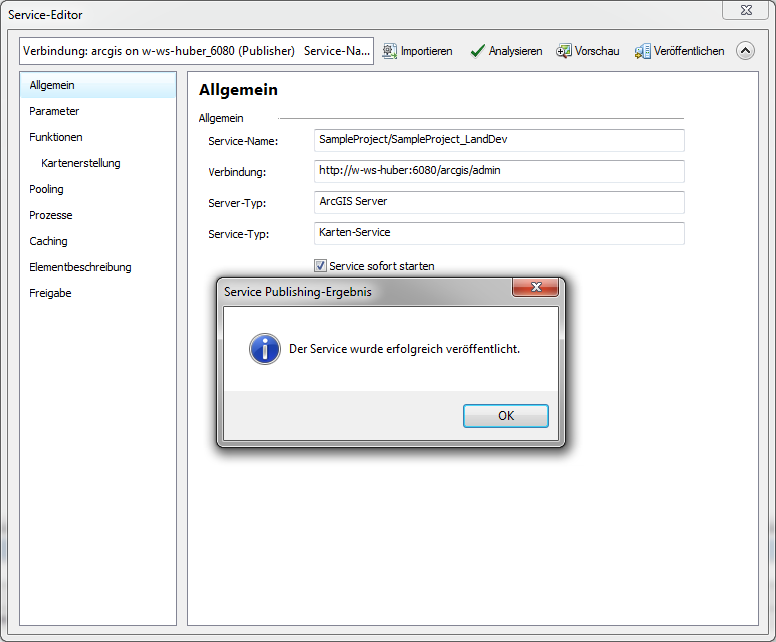Click the Importieren toolbar icon
The width and height of the screenshot is (776, 642).
(390, 51)
